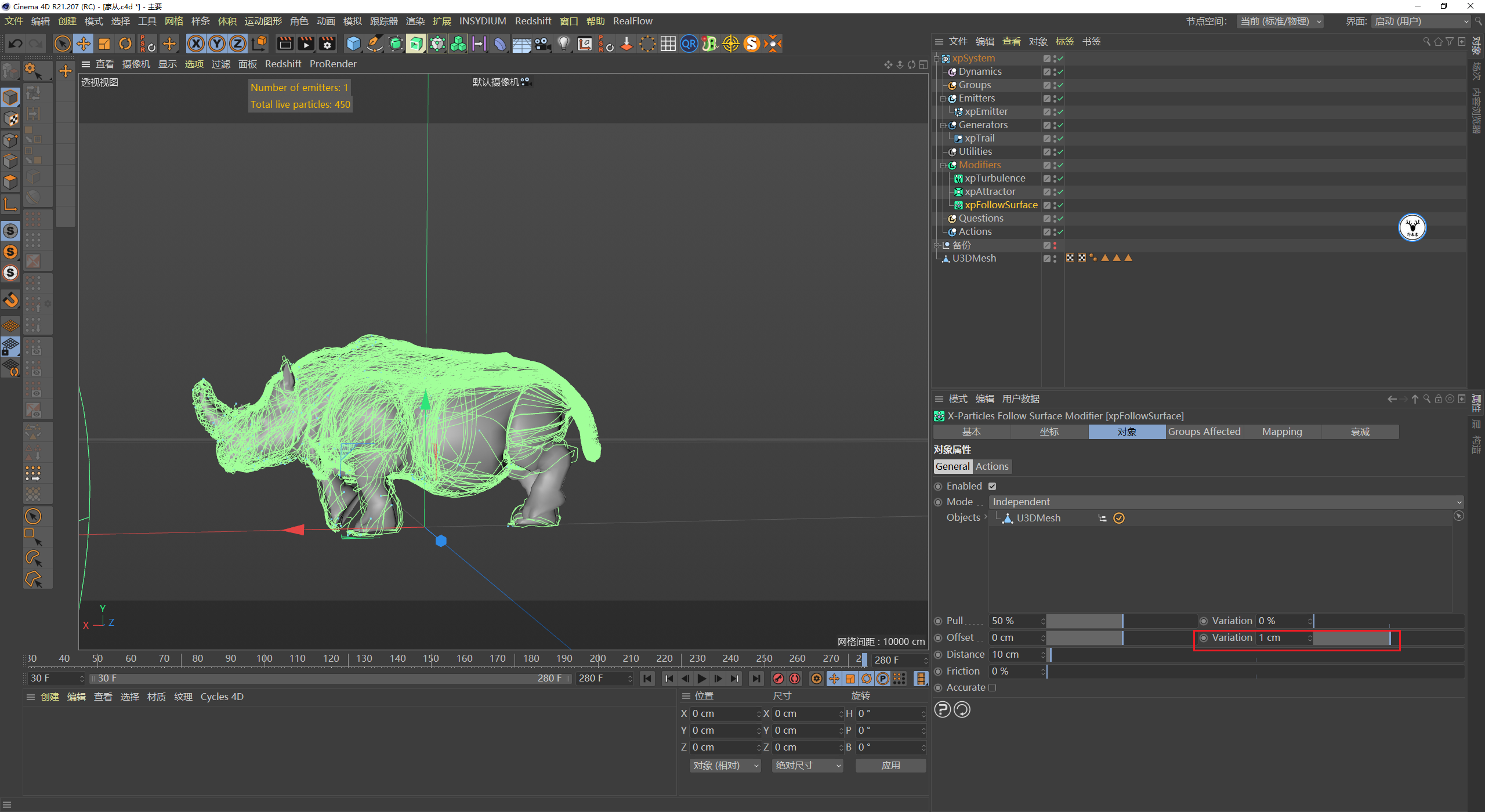Open the 绝对尺寸 size mode dropdown

(807, 766)
